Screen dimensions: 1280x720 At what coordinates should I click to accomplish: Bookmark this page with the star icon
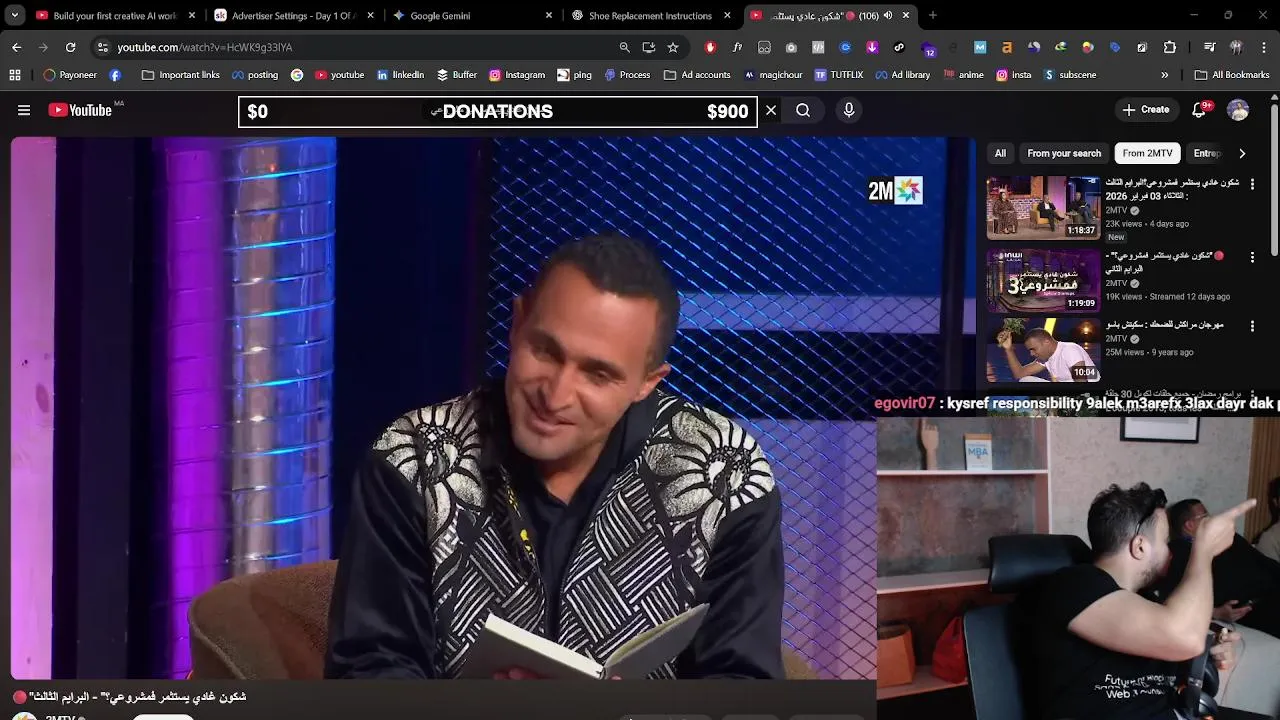673,47
